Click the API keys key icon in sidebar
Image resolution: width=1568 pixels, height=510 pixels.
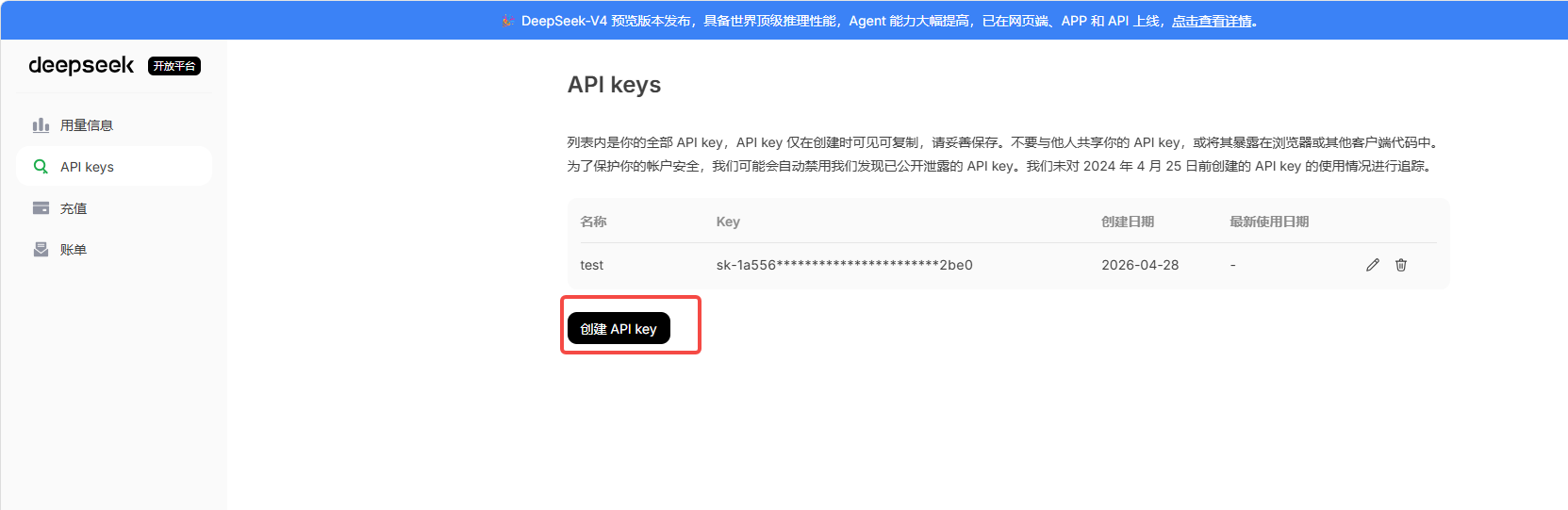41,167
